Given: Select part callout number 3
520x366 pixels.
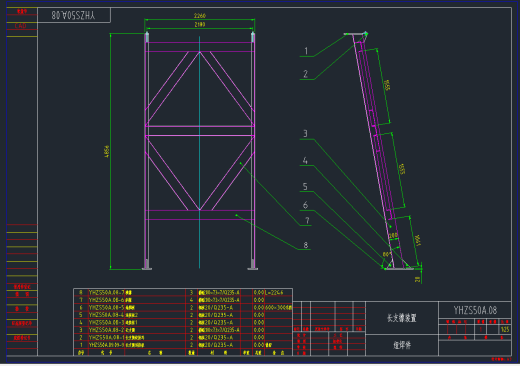Looking at the screenshot, I should pos(305,134).
